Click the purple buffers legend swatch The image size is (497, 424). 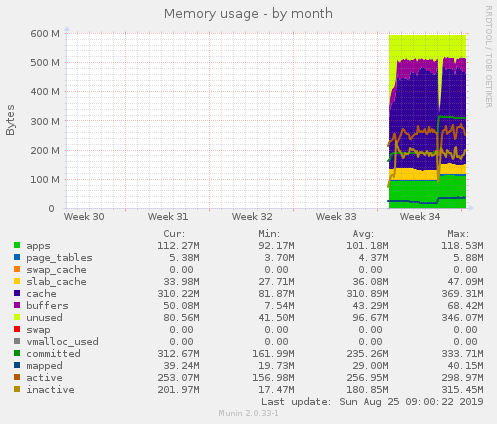pos(17,305)
